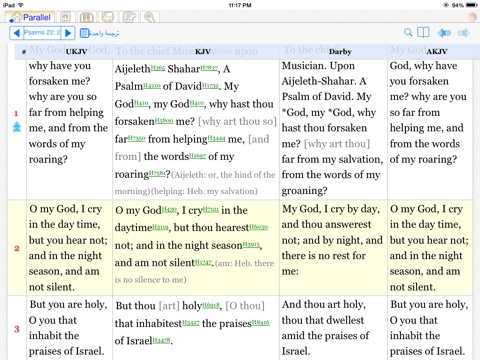Open the magnifier search tab

point(149,17)
